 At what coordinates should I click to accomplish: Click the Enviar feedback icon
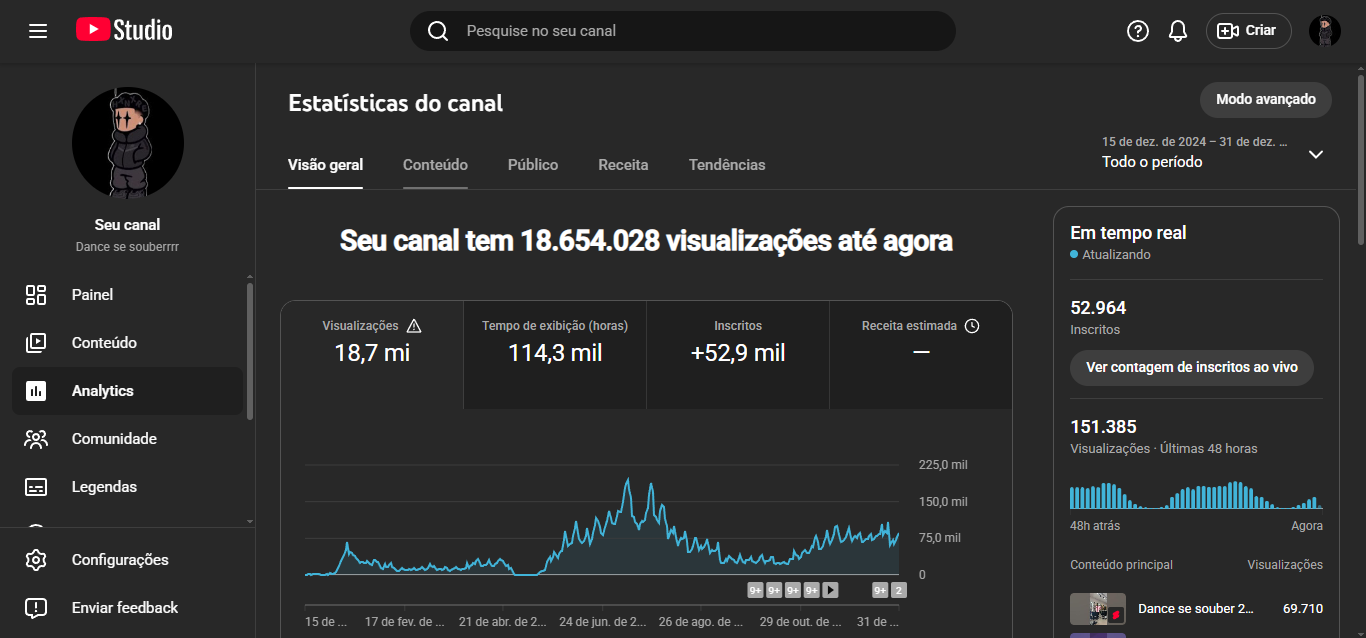[36, 608]
